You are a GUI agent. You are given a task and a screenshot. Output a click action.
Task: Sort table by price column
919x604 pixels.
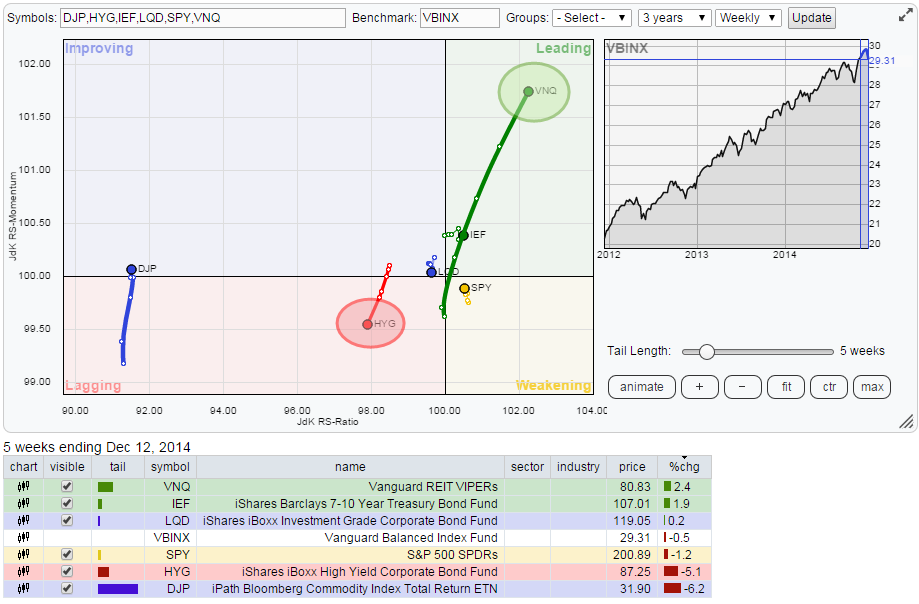coord(632,467)
